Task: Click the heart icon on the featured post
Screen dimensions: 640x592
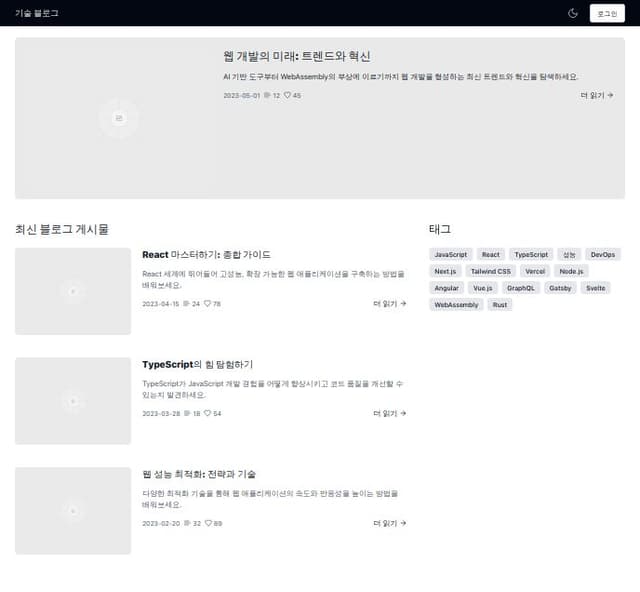Action: point(287,96)
